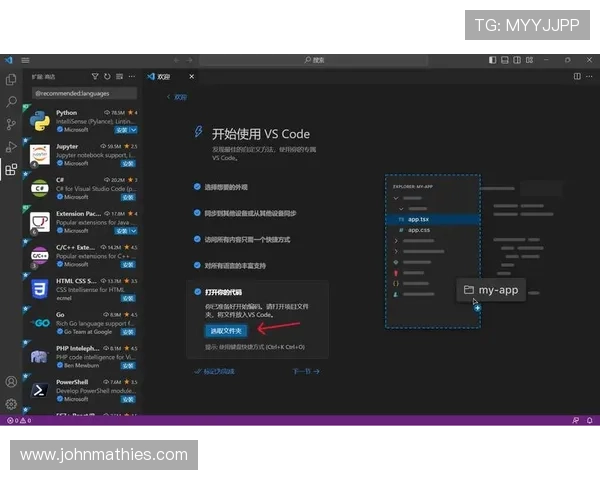Expand the Extension Pack install options arrow
The image size is (600, 480).
point(134,231)
